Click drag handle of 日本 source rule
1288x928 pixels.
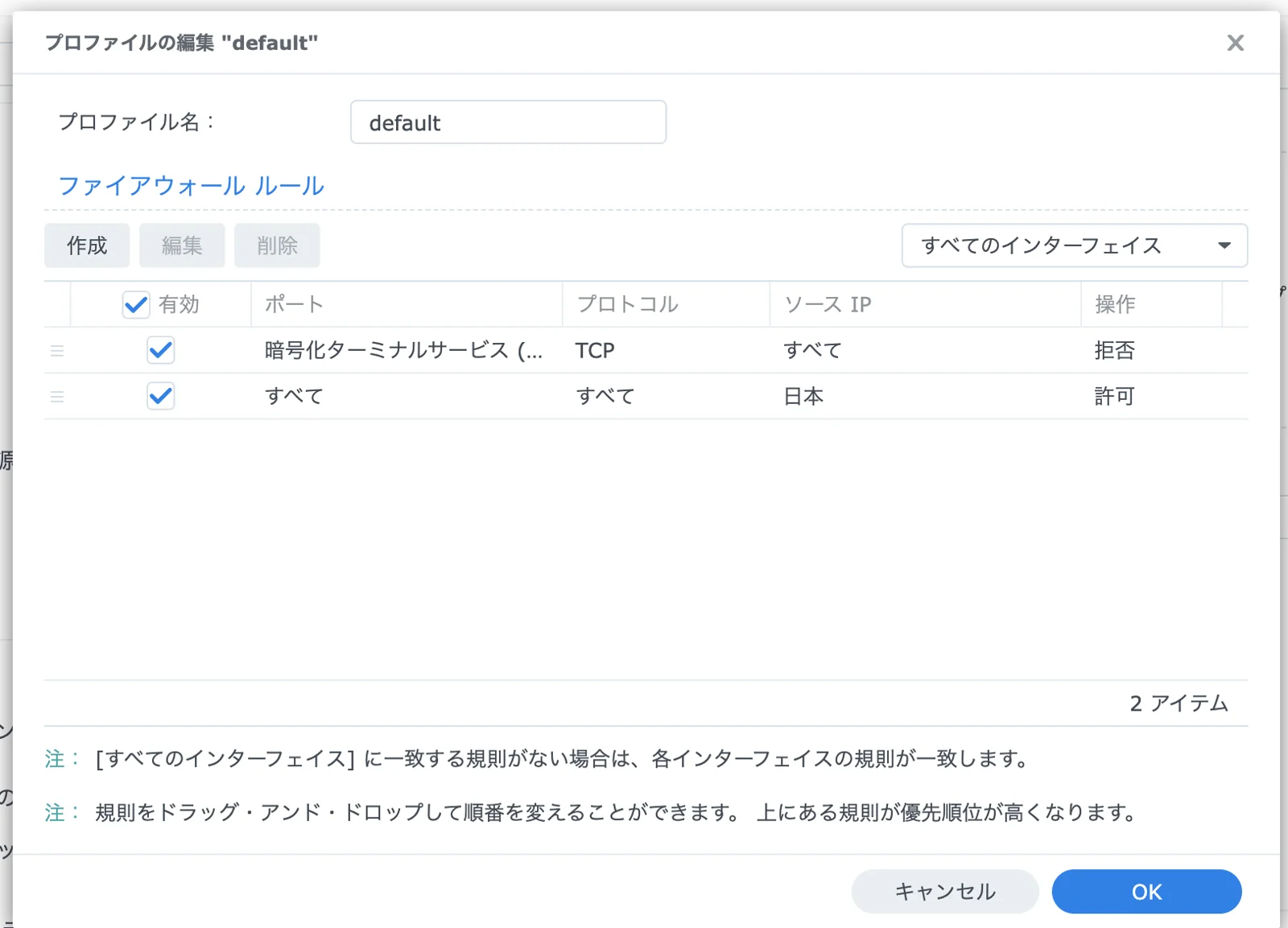point(57,397)
